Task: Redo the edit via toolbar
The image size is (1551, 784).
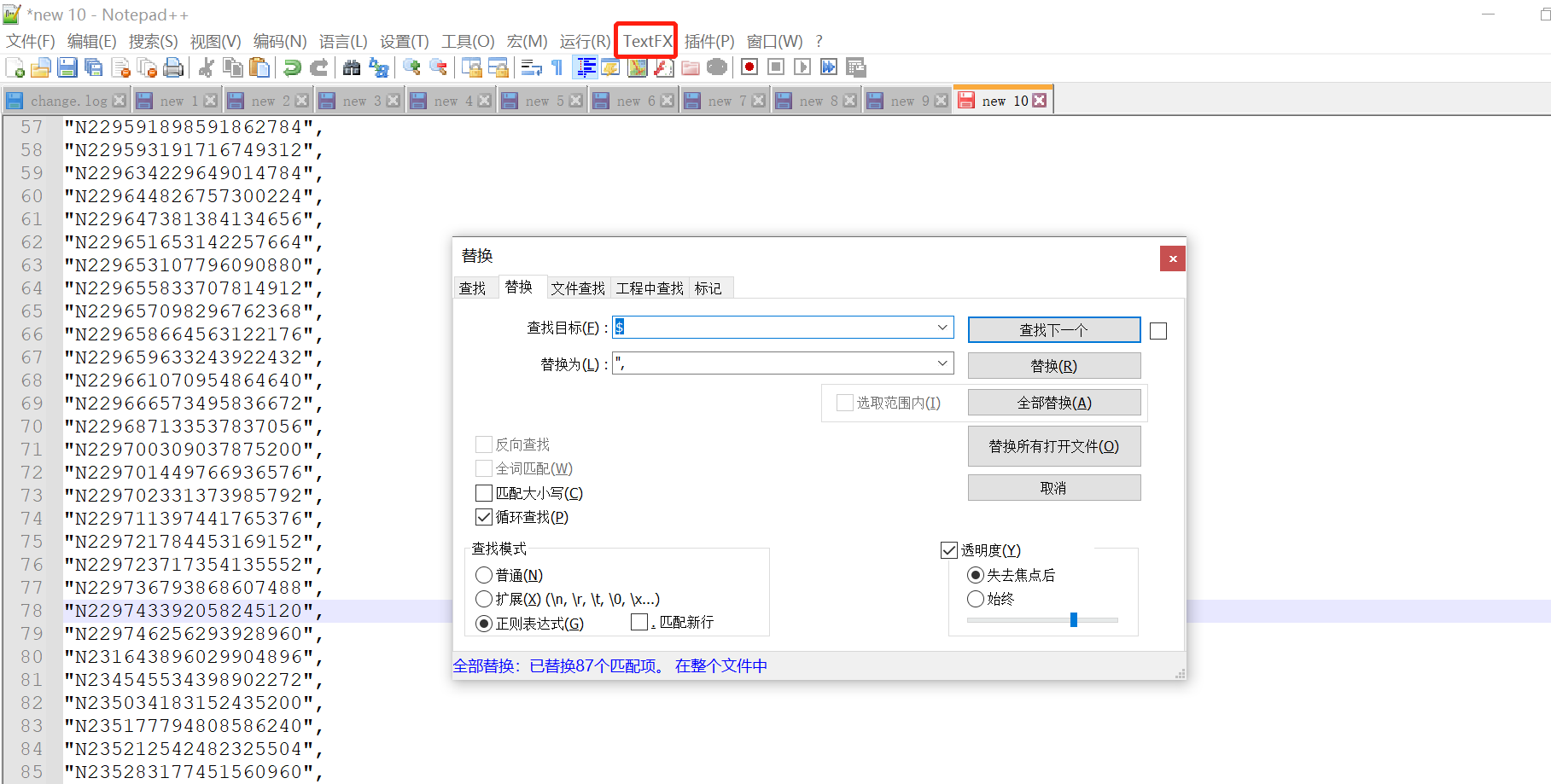Action: (318, 67)
